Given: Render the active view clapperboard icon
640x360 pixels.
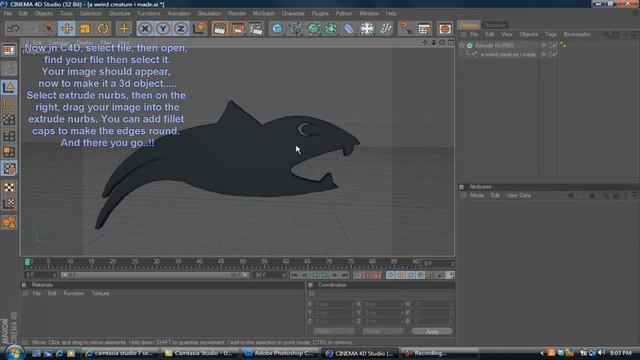Looking at the screenshot, I should [220, 29].
